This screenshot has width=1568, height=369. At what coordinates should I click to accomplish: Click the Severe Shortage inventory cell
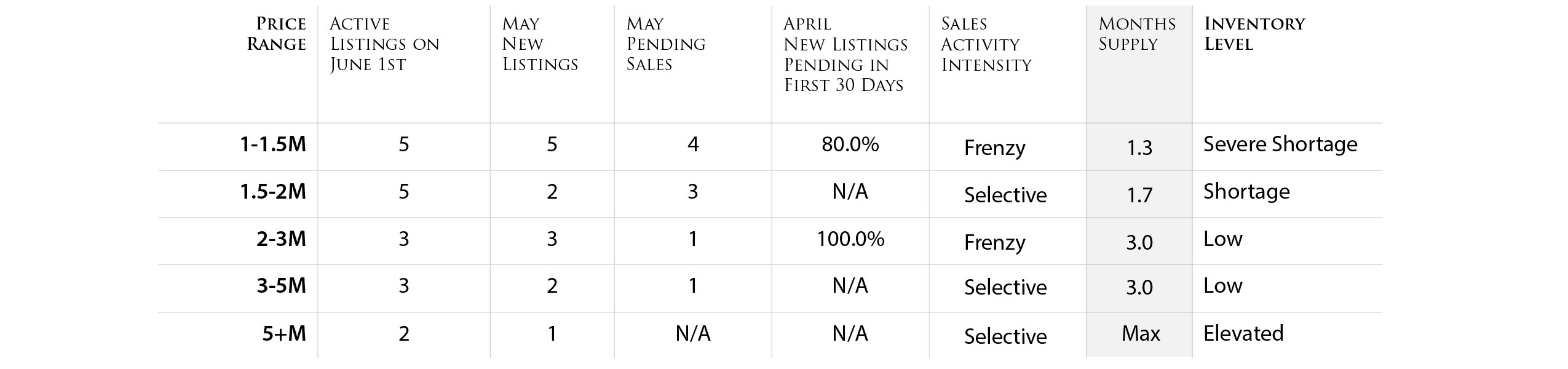1280,145
